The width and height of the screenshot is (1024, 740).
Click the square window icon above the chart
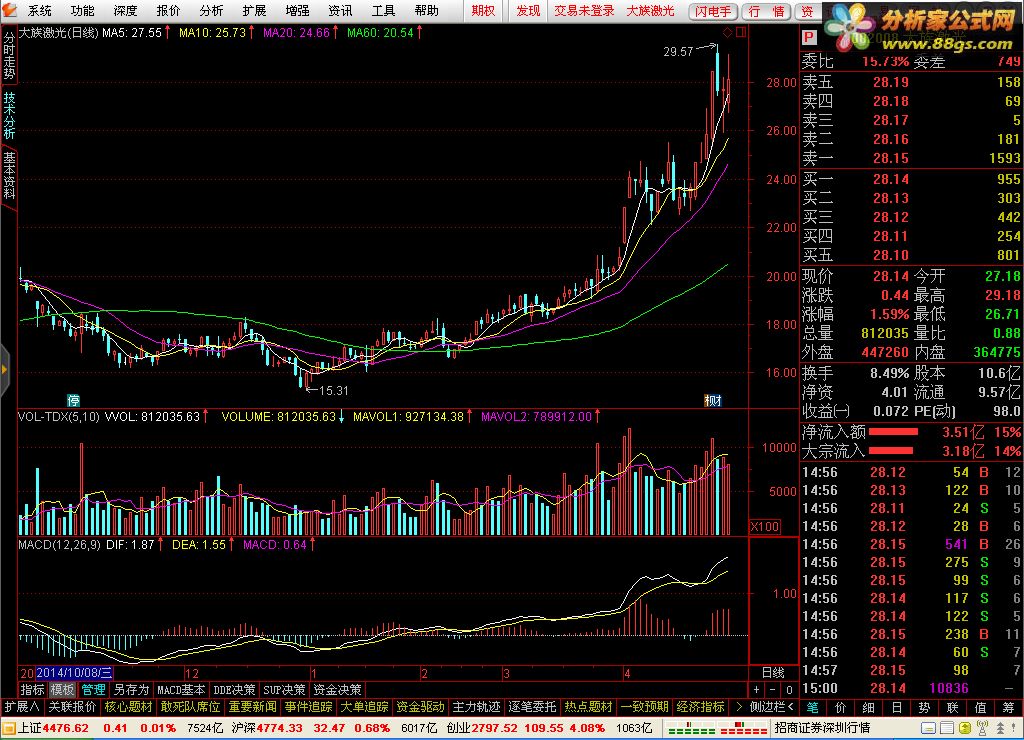(741, 32)
